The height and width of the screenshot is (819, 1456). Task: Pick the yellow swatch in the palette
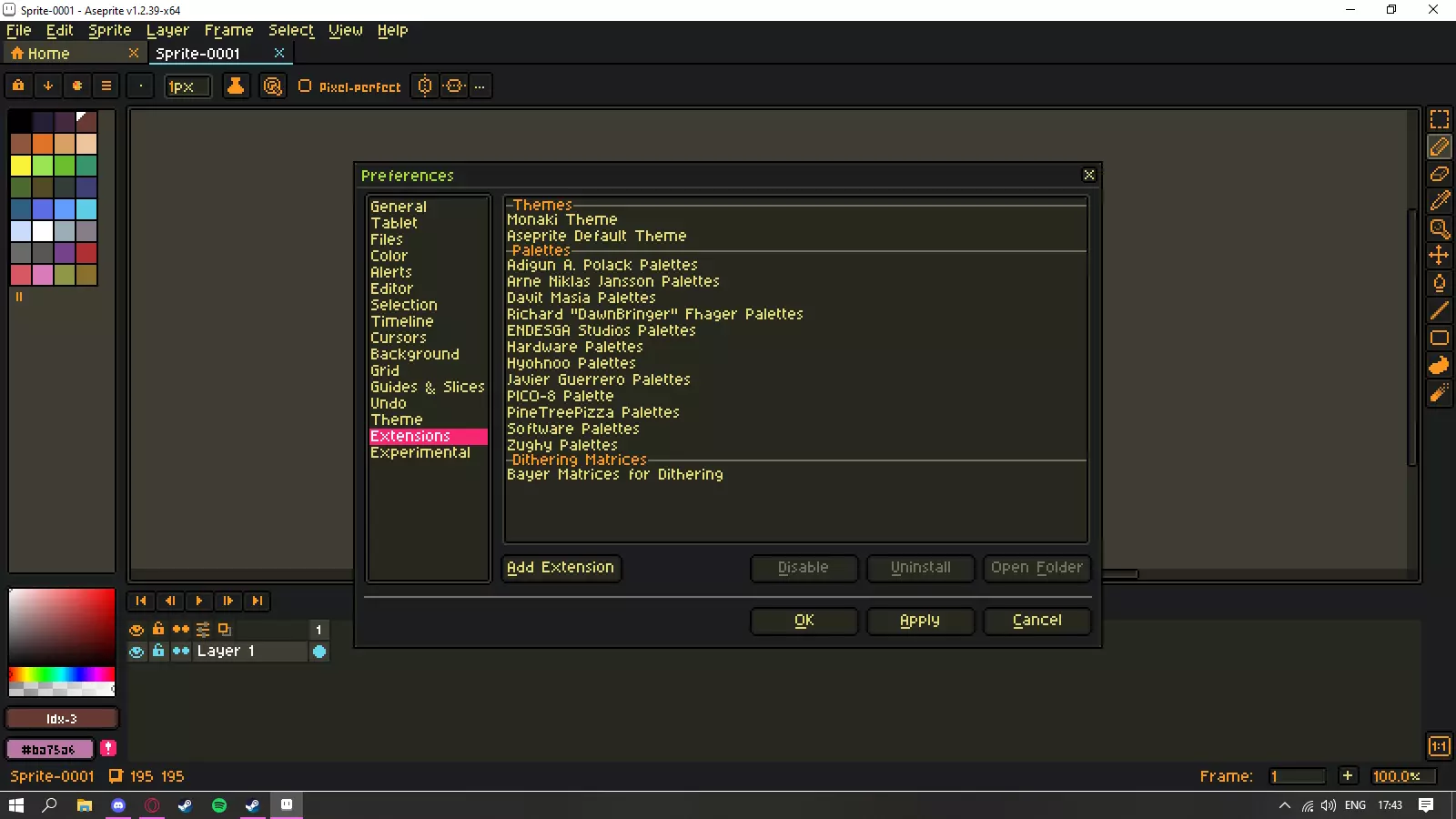[x=20, y=166]
